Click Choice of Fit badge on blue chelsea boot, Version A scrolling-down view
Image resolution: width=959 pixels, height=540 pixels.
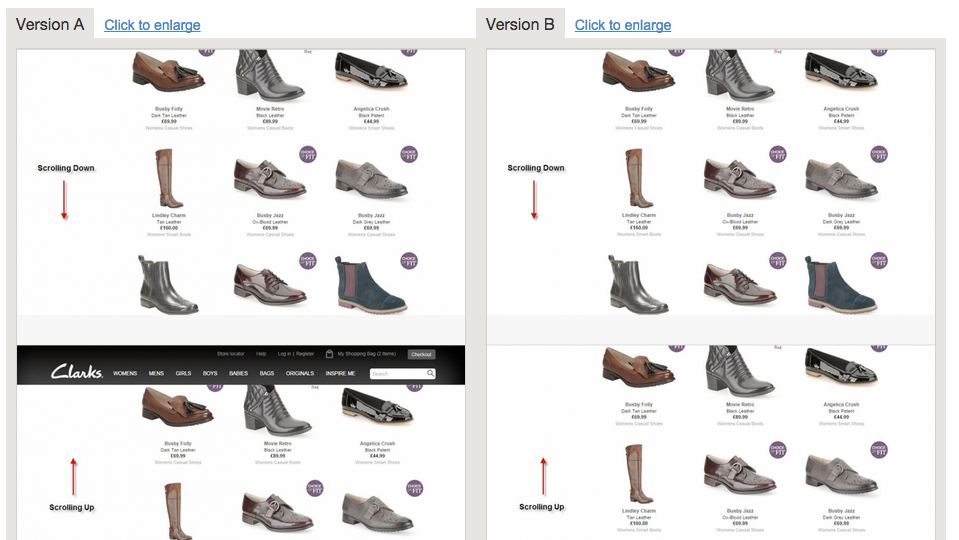point(409,261)
